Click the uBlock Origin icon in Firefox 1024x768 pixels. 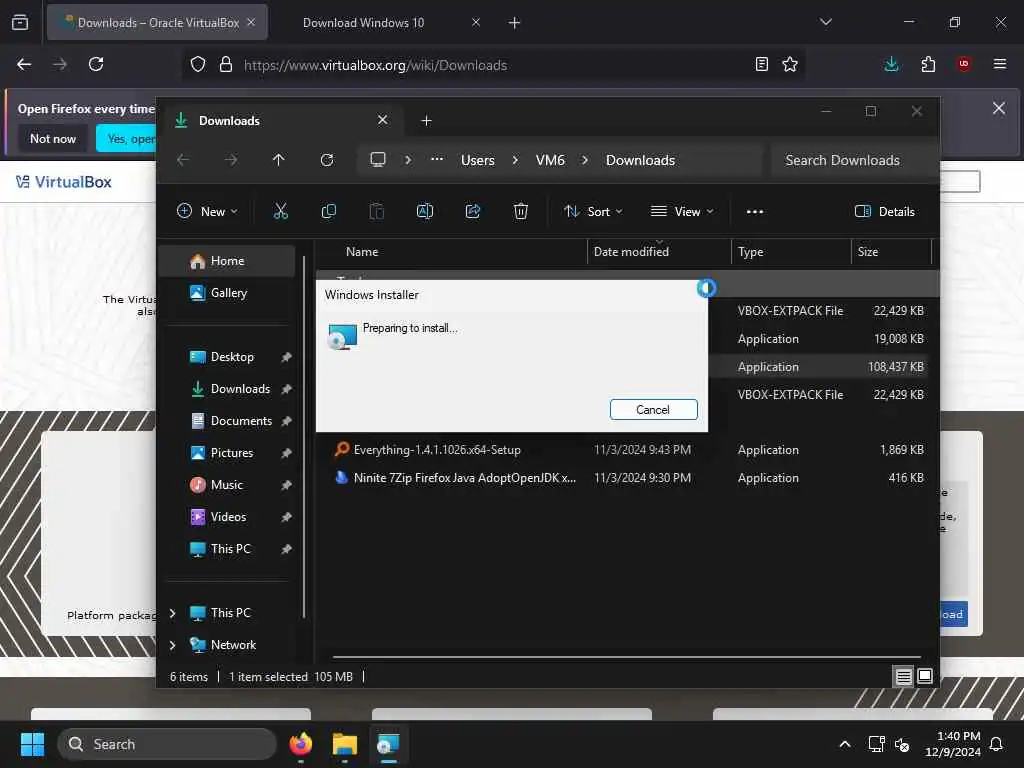pyautogui.click(x=964, y=64)
